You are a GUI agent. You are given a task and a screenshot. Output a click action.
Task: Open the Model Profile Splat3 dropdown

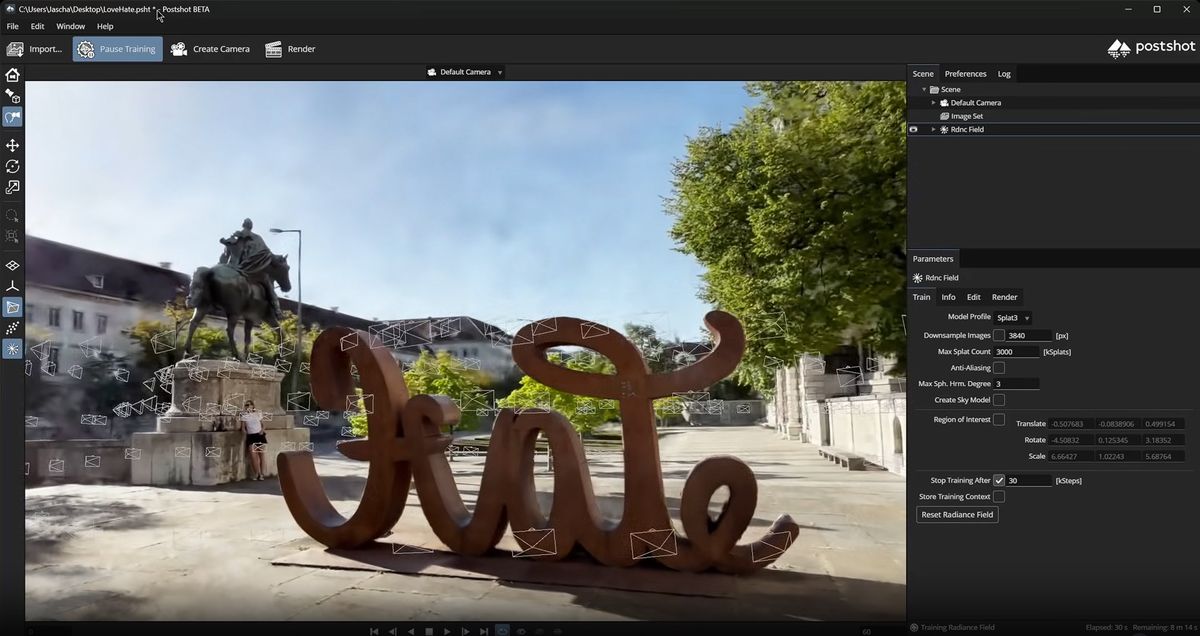click(x=1013, y=317)
